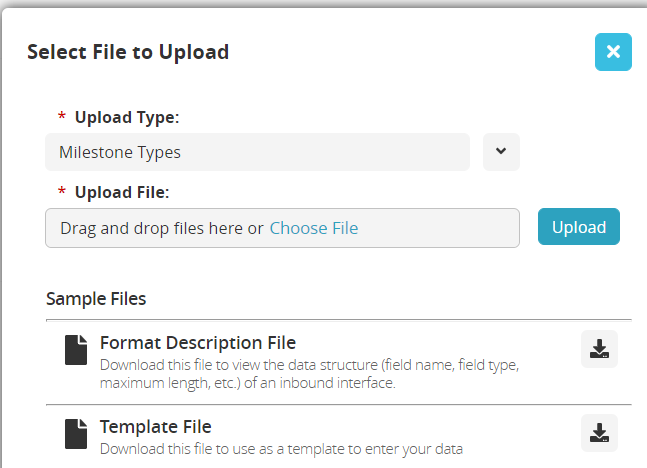This screenshot has width=647, height=468.
Task: Click the Choose File link
Action: click(313, 228)
